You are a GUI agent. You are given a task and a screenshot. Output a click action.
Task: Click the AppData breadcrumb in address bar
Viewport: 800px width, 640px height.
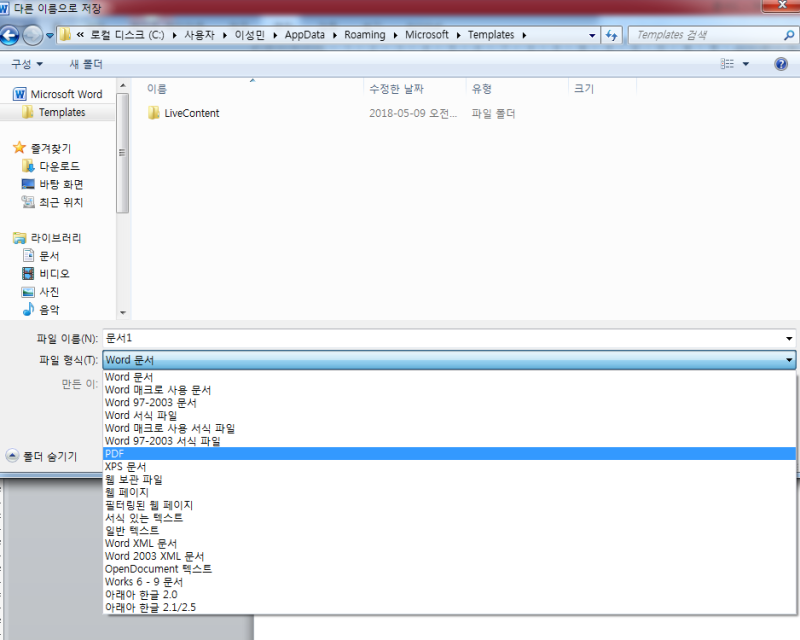[x=305, y=35]
